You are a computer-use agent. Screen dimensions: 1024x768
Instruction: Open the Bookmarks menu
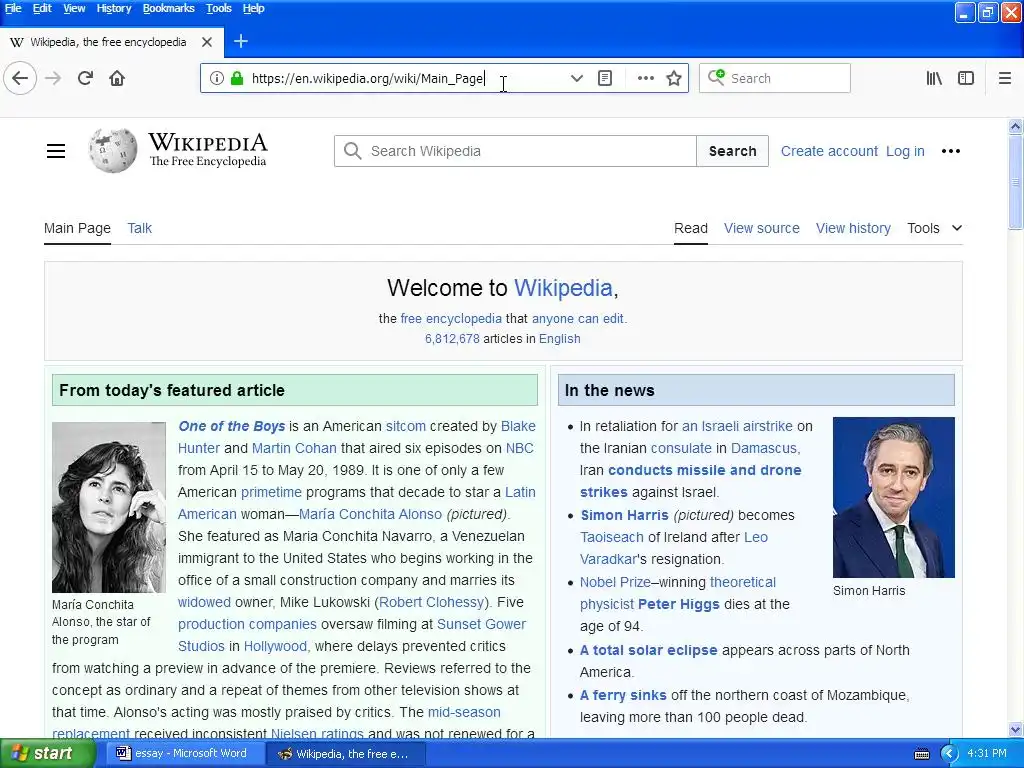tap(168, 8)
